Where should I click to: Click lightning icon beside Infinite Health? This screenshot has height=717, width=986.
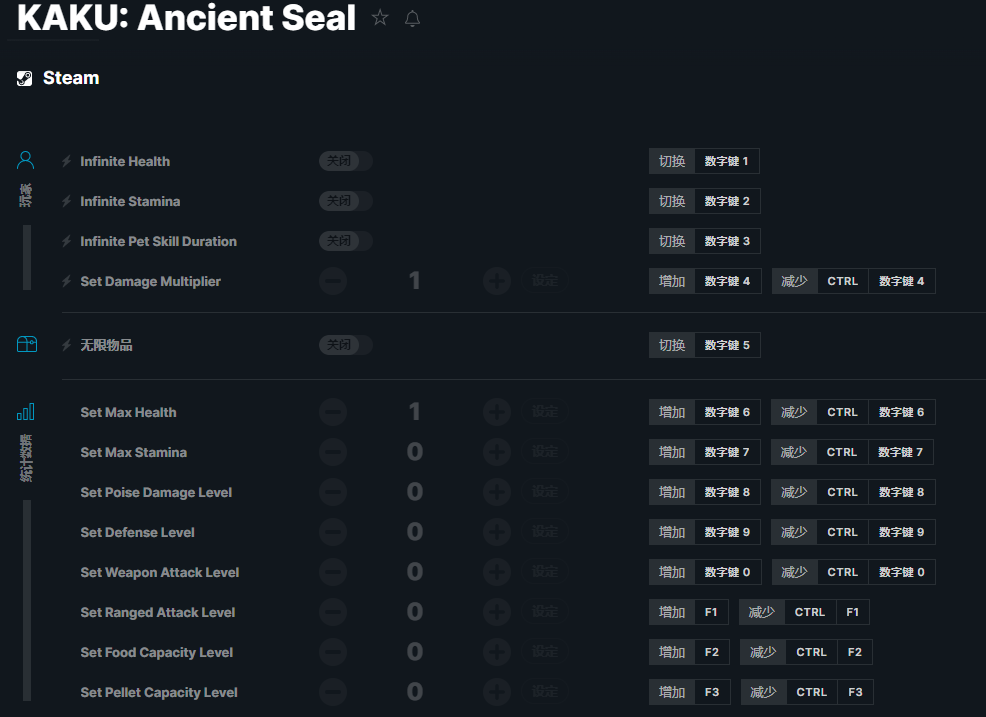(67, 161)
